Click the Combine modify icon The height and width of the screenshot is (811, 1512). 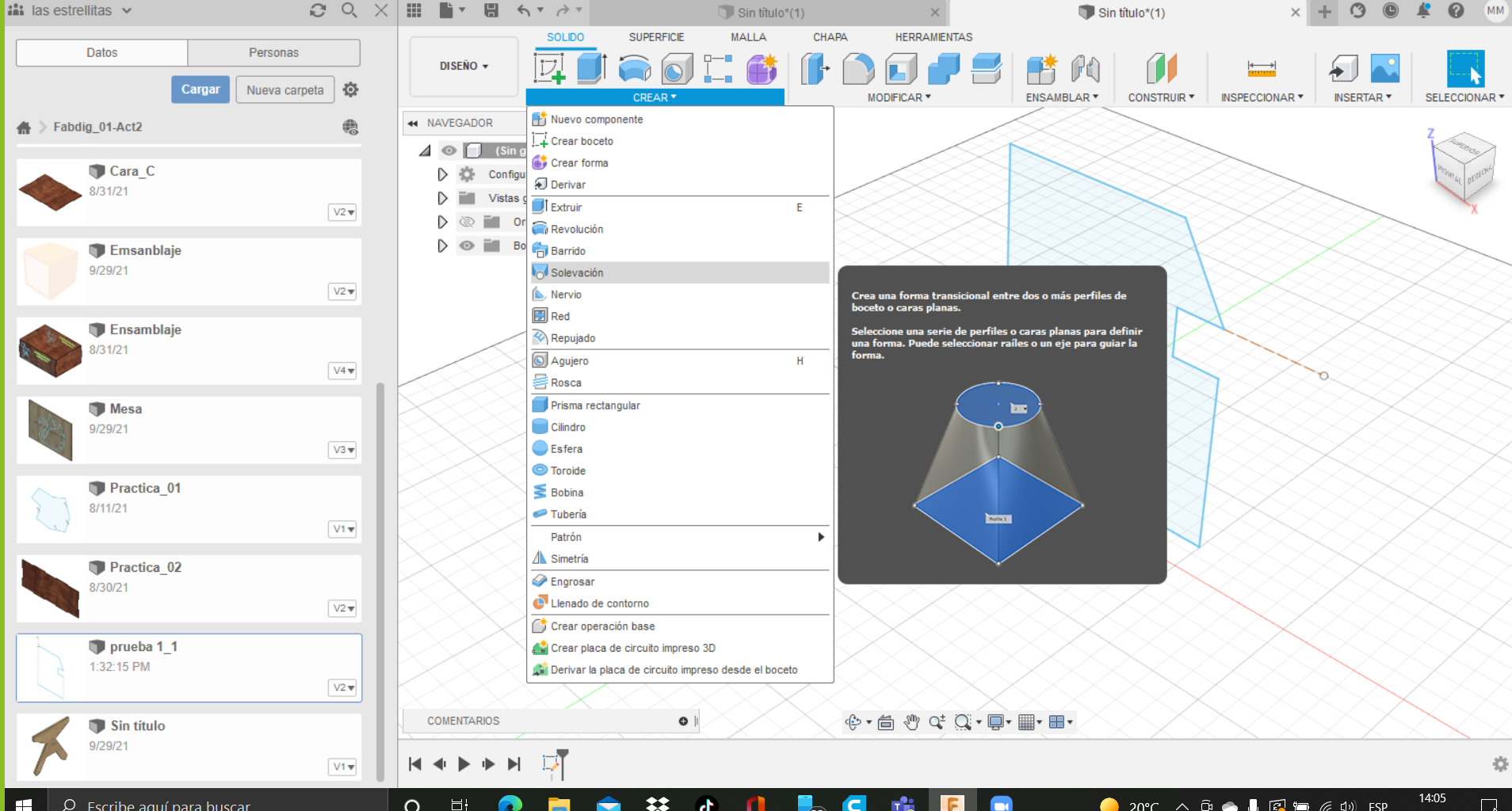click(943, 69)
